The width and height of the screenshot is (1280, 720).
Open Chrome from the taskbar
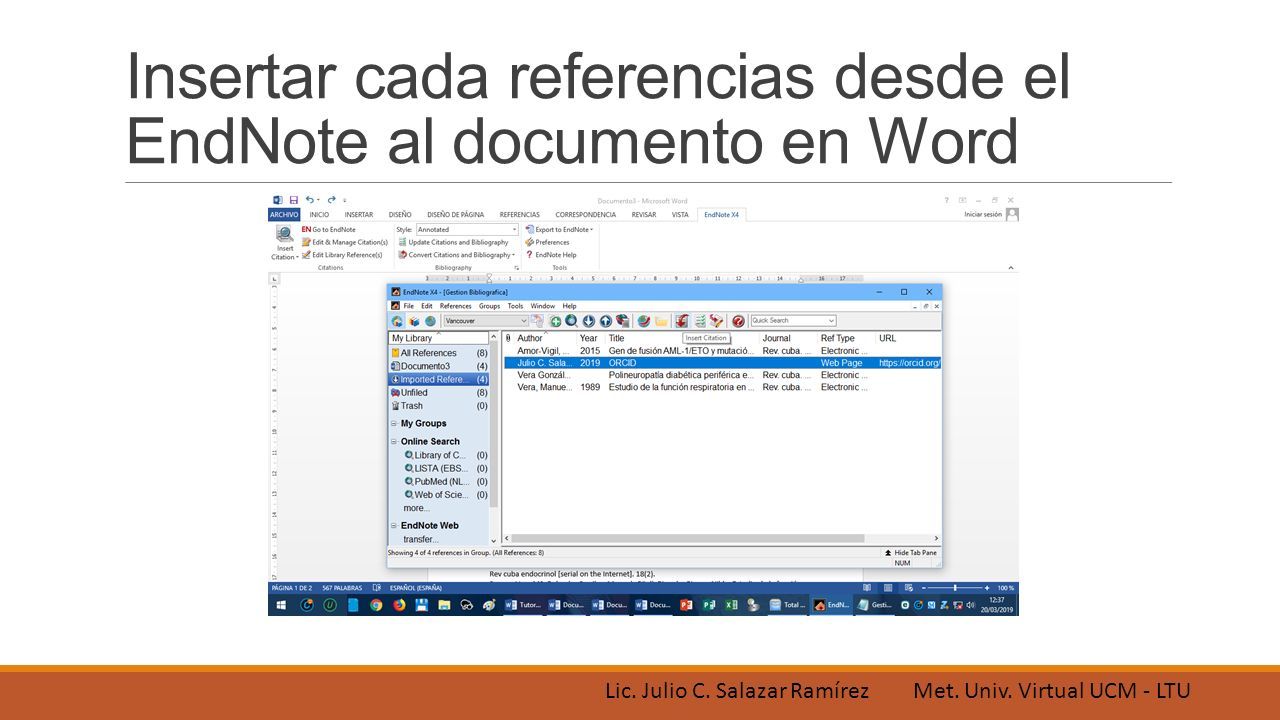pyautogui.click(x=376, y=605)
